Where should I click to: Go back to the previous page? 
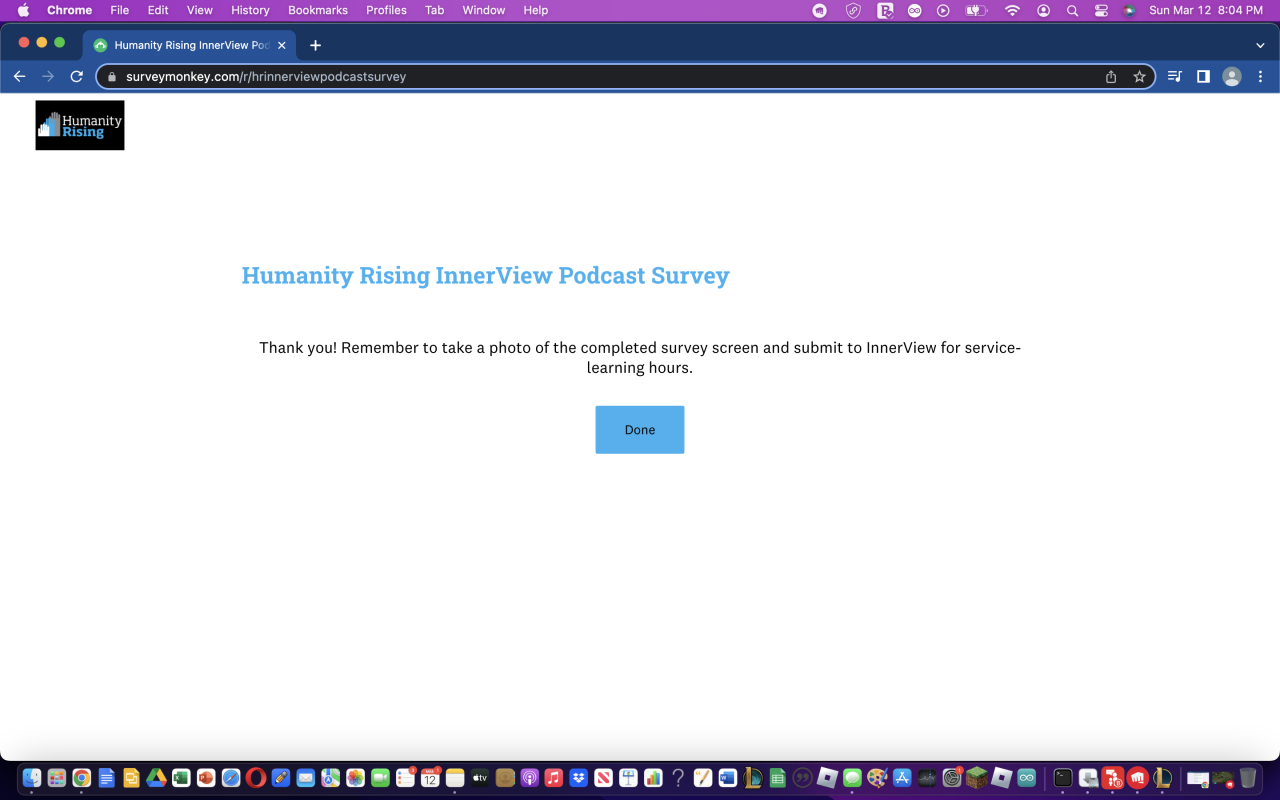[19, 77]
